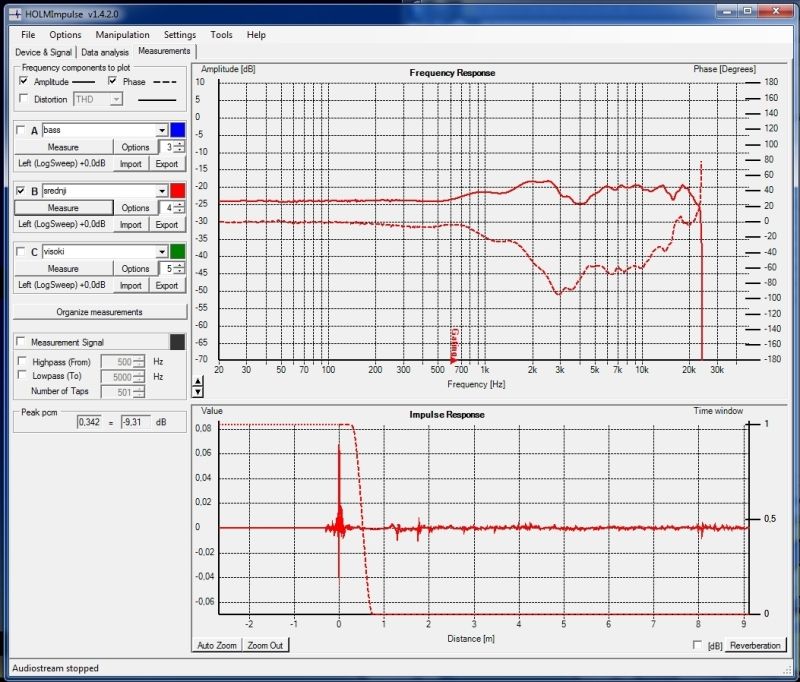Click the Reverberation button
The width and height of the screenshot is (800, 682).
[x=755, y=645]
